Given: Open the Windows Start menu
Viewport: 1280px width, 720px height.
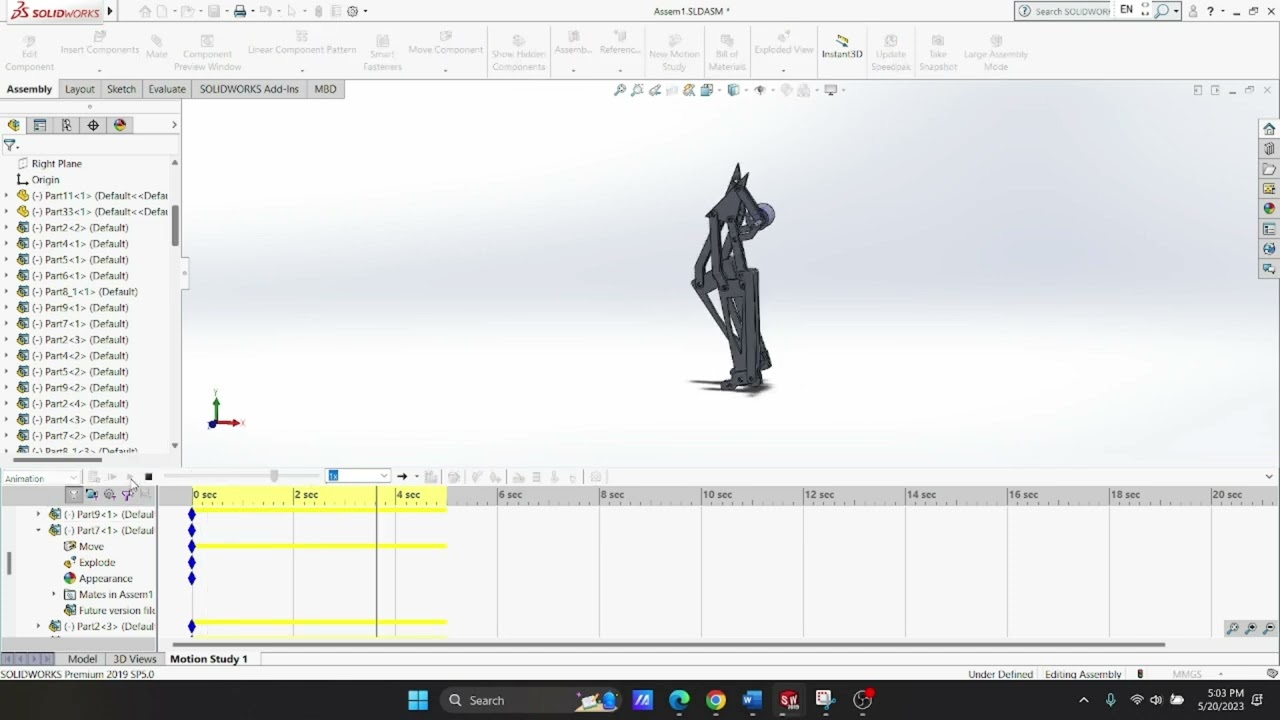Looking at the screenshot, I should pos(418,700).
